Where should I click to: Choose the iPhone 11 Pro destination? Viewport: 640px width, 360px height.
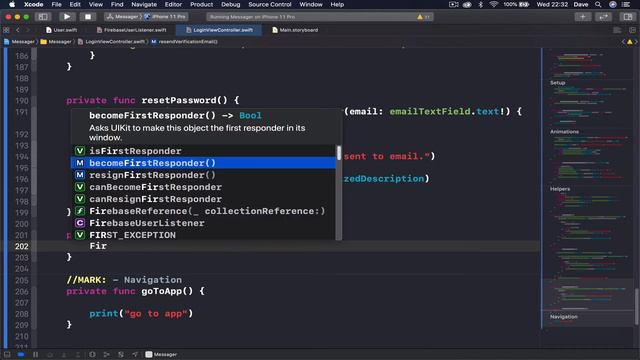coord(165,17)
